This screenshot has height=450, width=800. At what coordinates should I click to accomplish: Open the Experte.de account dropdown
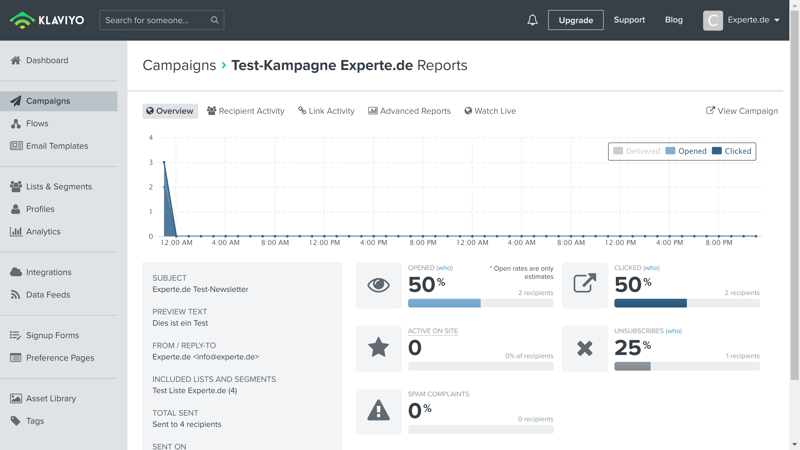click(742, 20)
